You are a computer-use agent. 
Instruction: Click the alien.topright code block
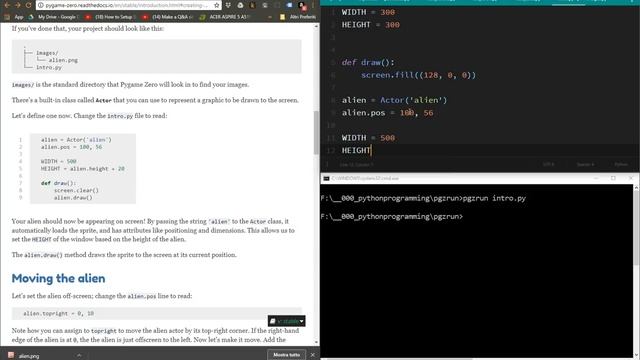[x=157, y=313]
